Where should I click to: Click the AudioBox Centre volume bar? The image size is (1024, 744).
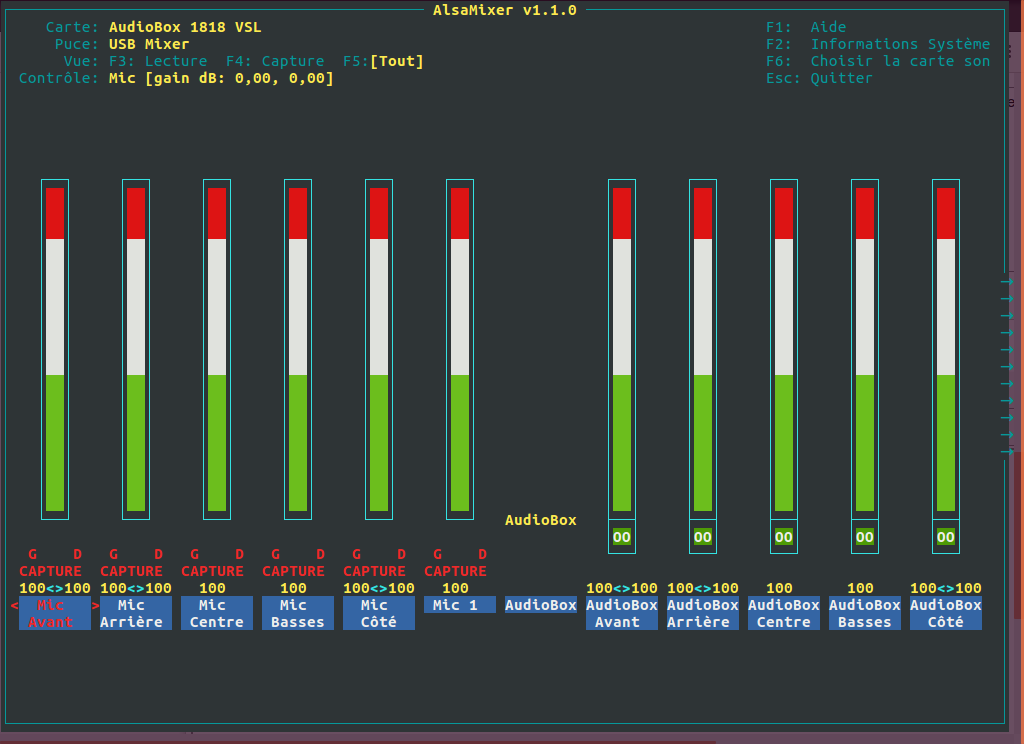pyautogui.click(x=784, y=349)
